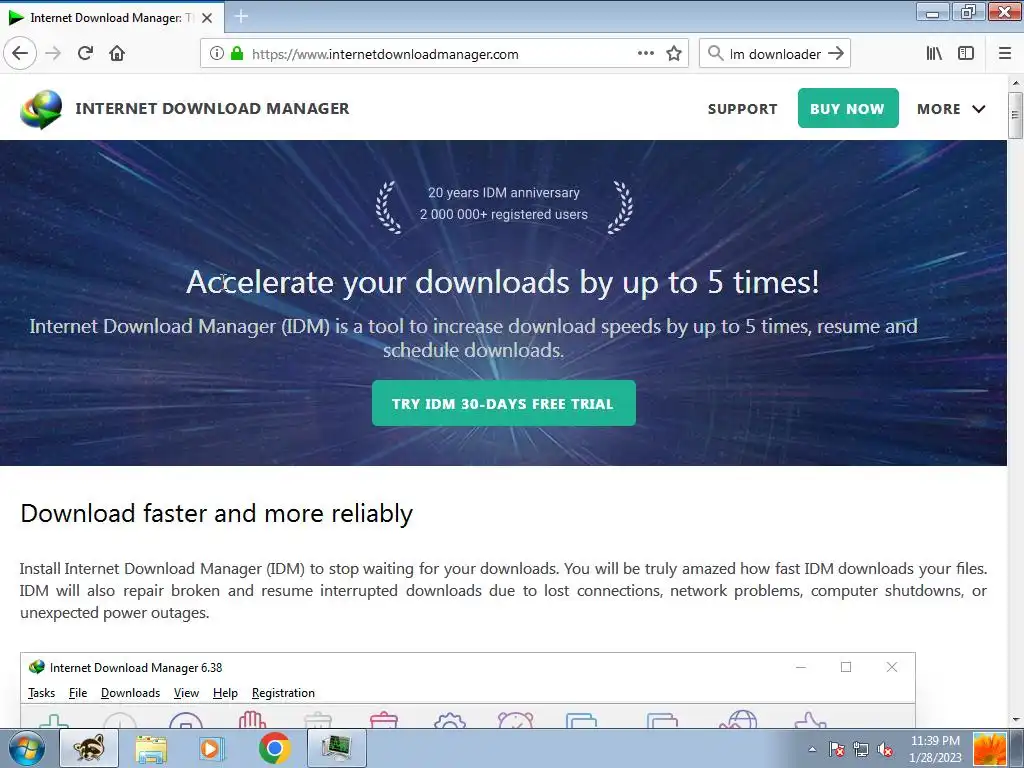Open the Firefox hamburger menu
1024x768 pixels.
pos(1005,53)
